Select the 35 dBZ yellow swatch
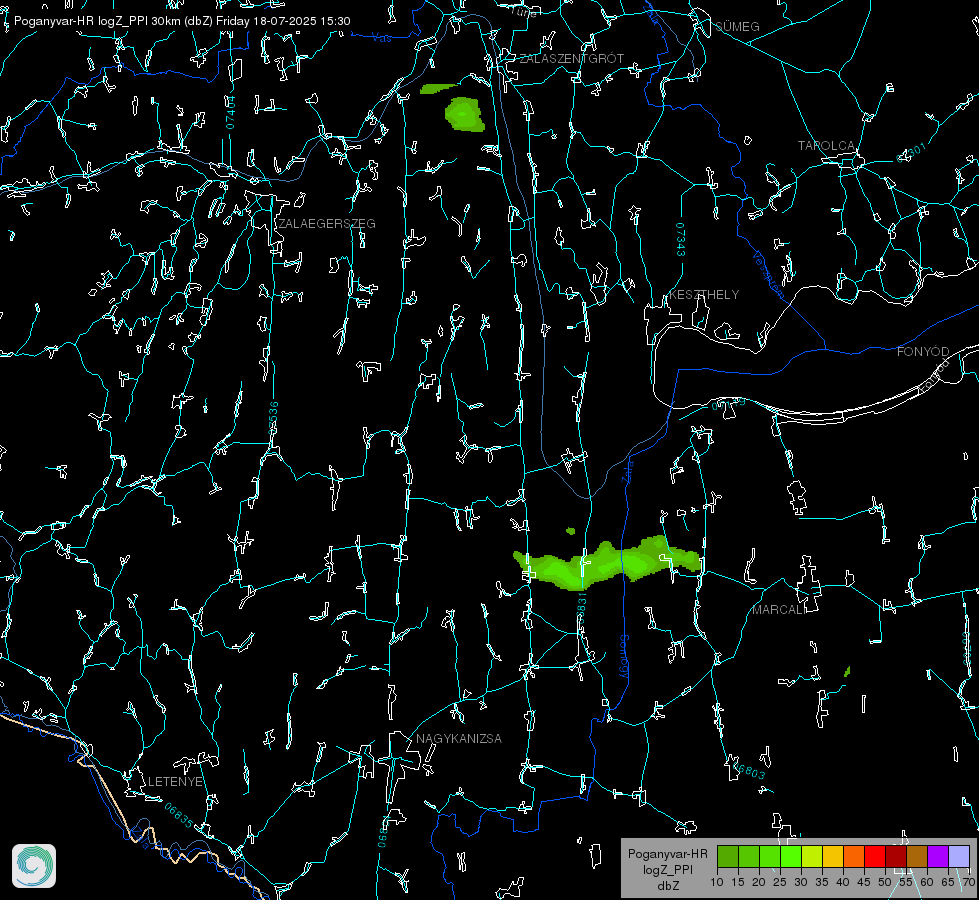979x900 pixels. pos(834,856)
